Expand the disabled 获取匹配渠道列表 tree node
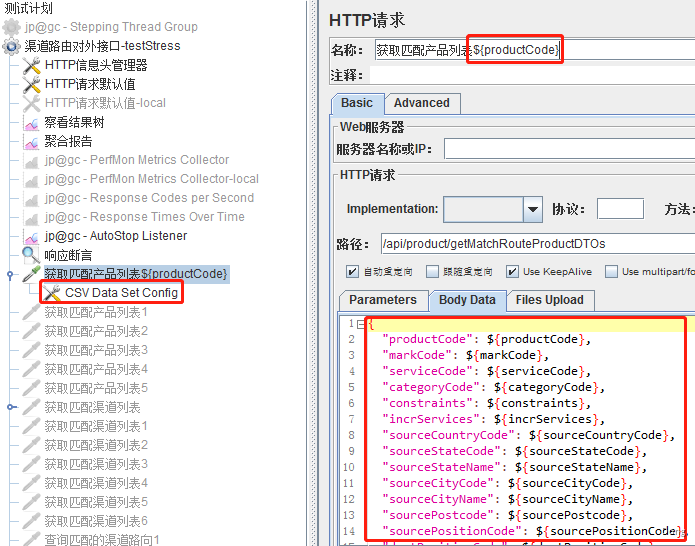 tap(11, 407)
